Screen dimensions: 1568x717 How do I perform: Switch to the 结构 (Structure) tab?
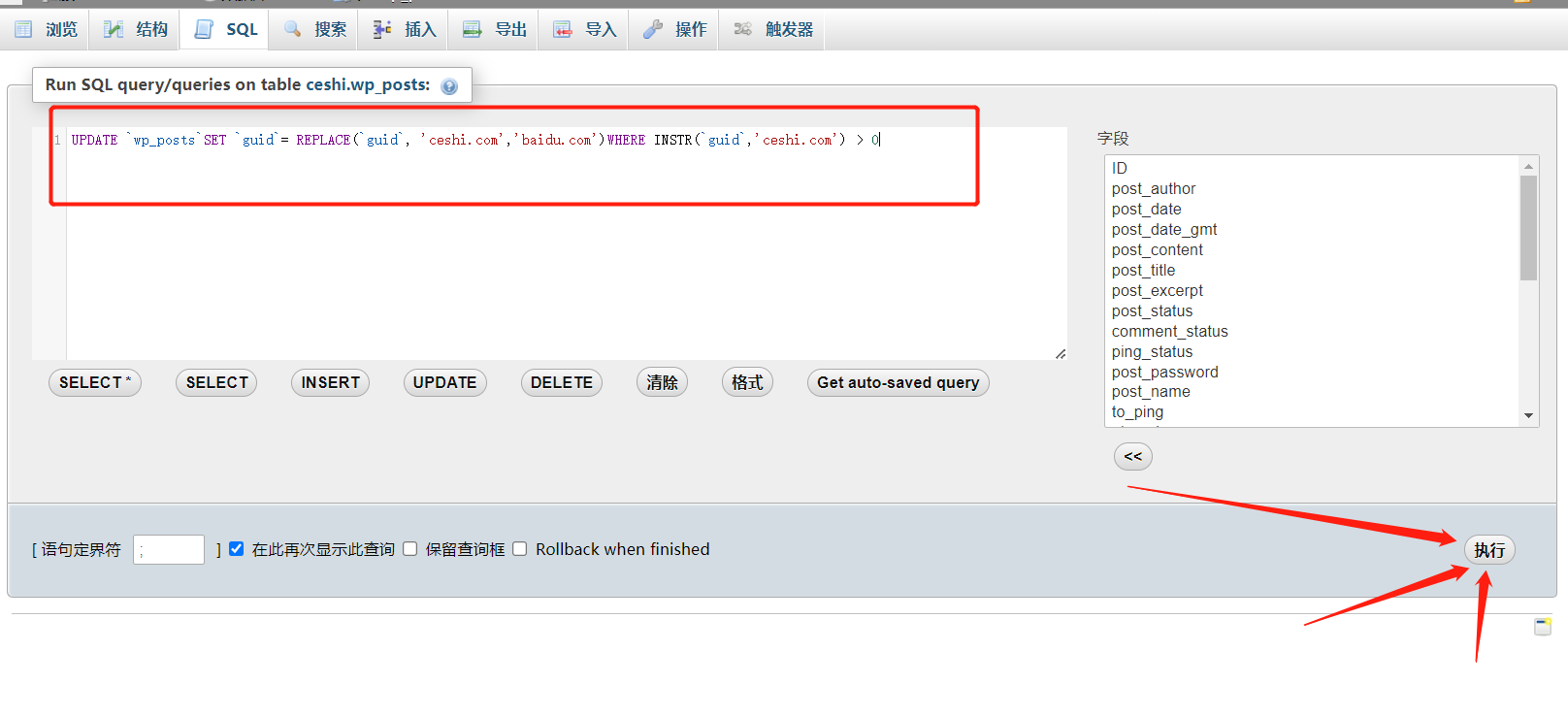[x=136, y=29]
